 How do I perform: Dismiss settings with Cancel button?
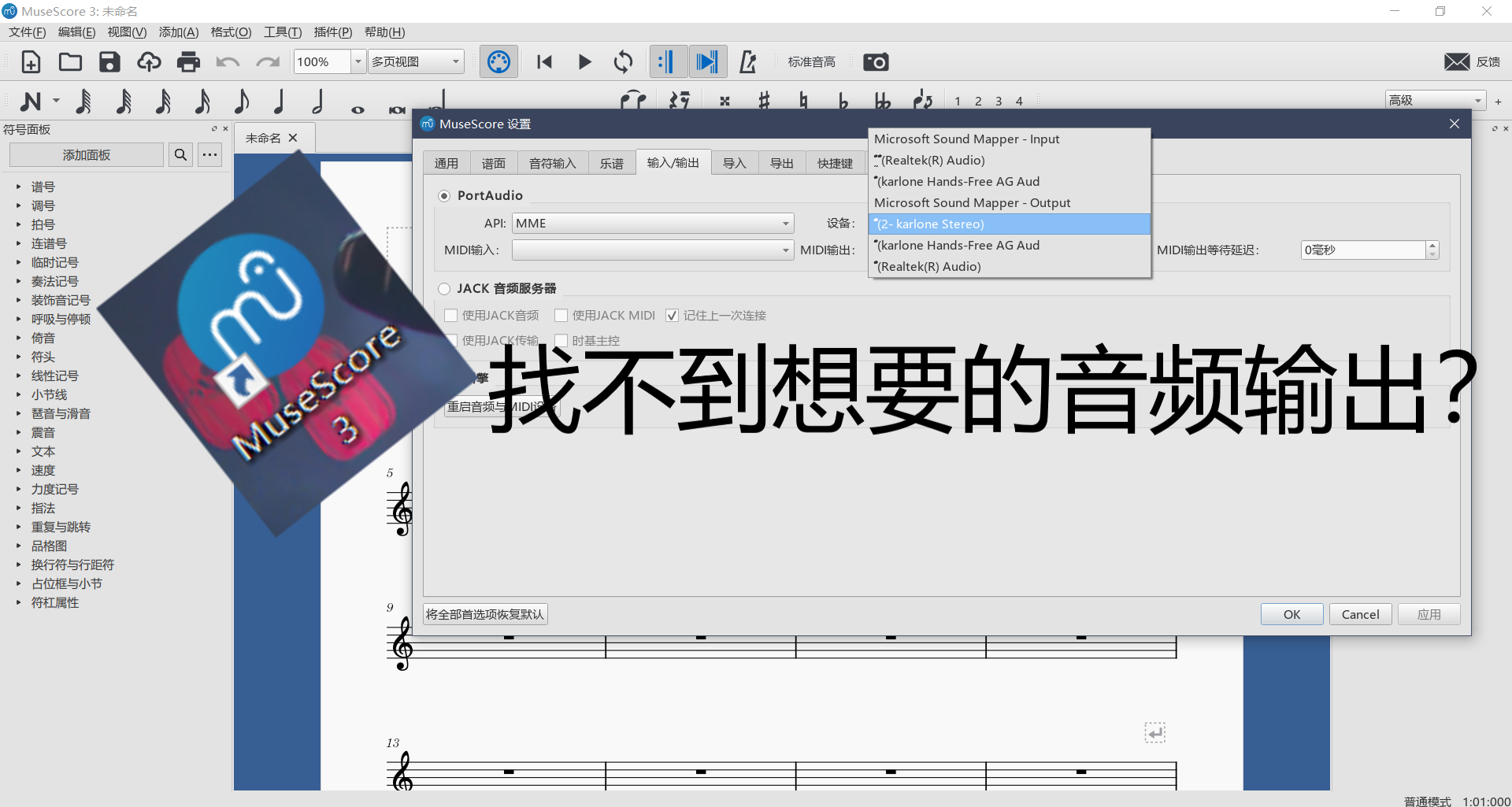[x=1360, y=614]
